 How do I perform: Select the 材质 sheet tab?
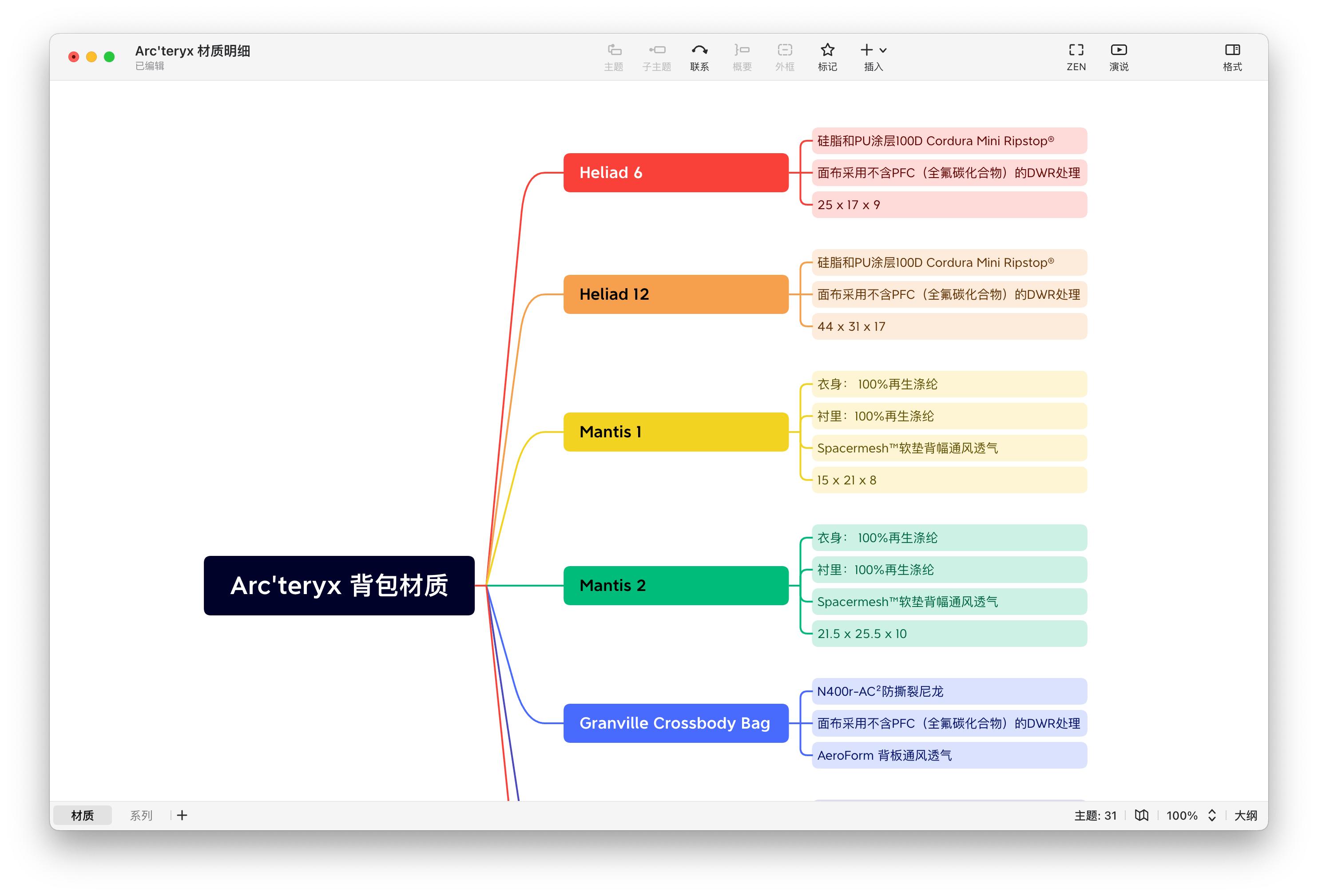tap(82, 816)
